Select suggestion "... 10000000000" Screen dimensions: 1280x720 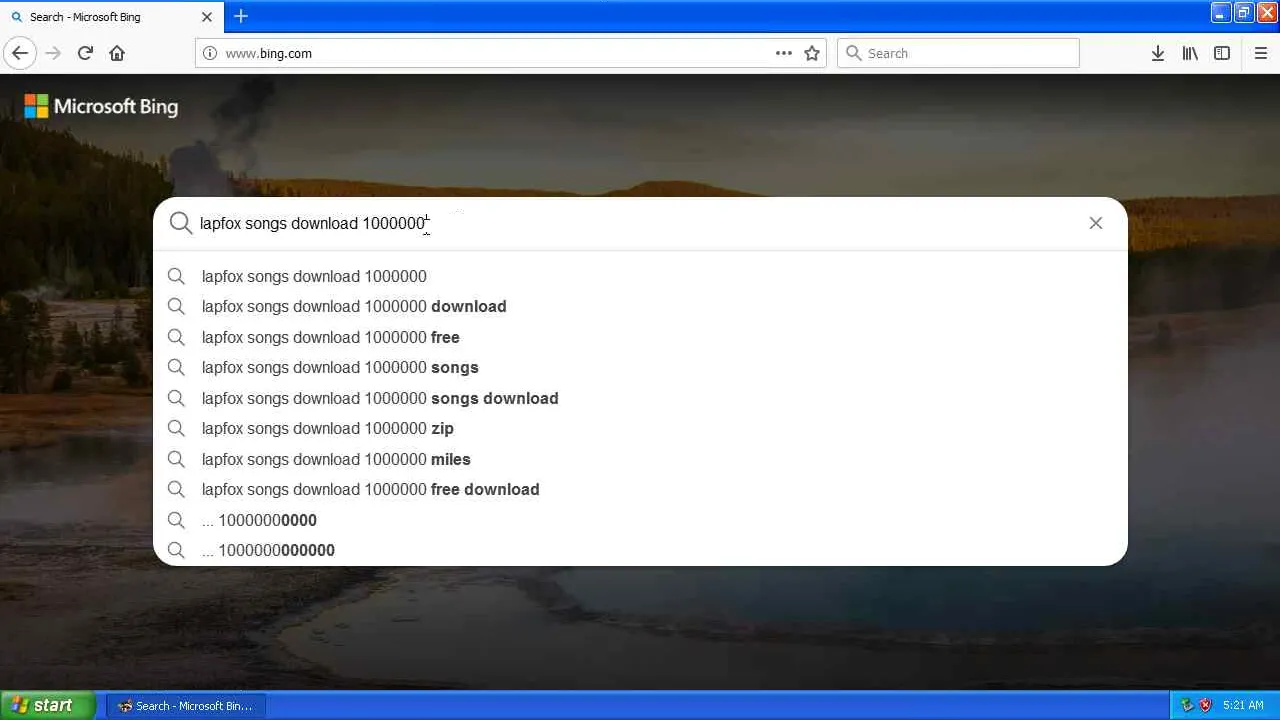(640, 520)
